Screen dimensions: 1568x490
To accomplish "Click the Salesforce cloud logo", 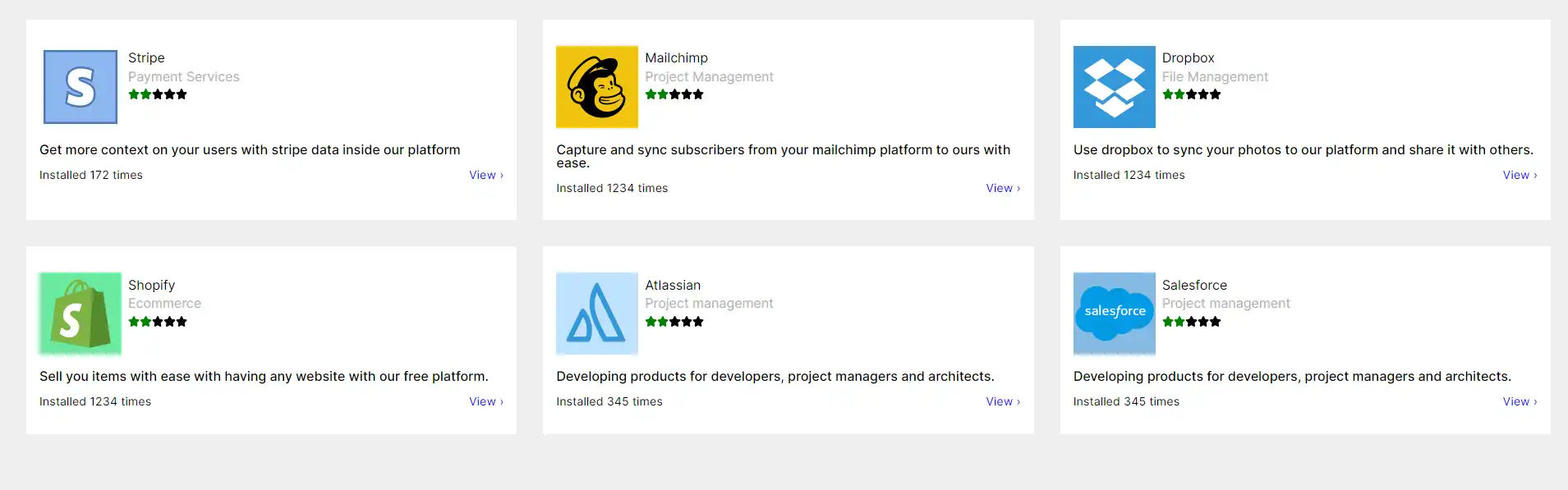I will click(x=1114, y=314).
